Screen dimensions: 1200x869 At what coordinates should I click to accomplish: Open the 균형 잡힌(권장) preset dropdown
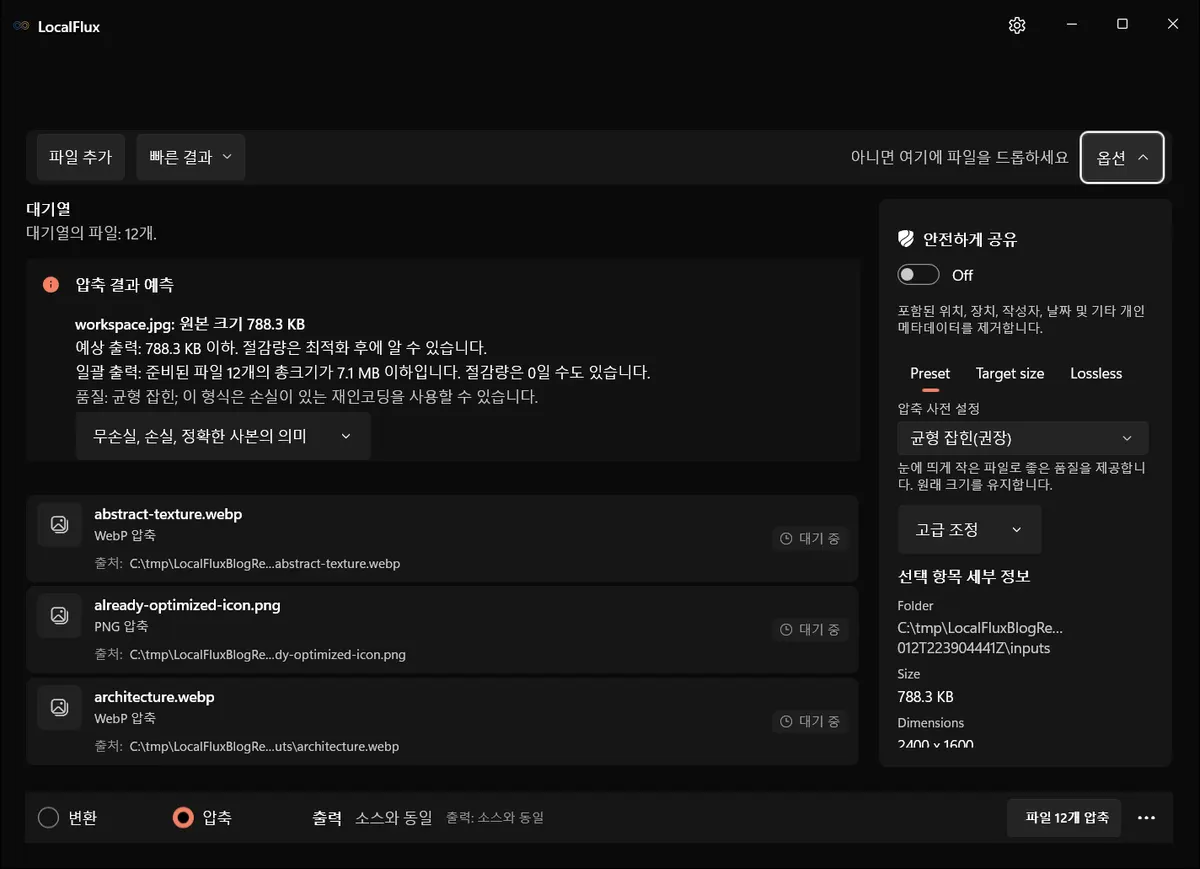click(x=1023, y=438)
